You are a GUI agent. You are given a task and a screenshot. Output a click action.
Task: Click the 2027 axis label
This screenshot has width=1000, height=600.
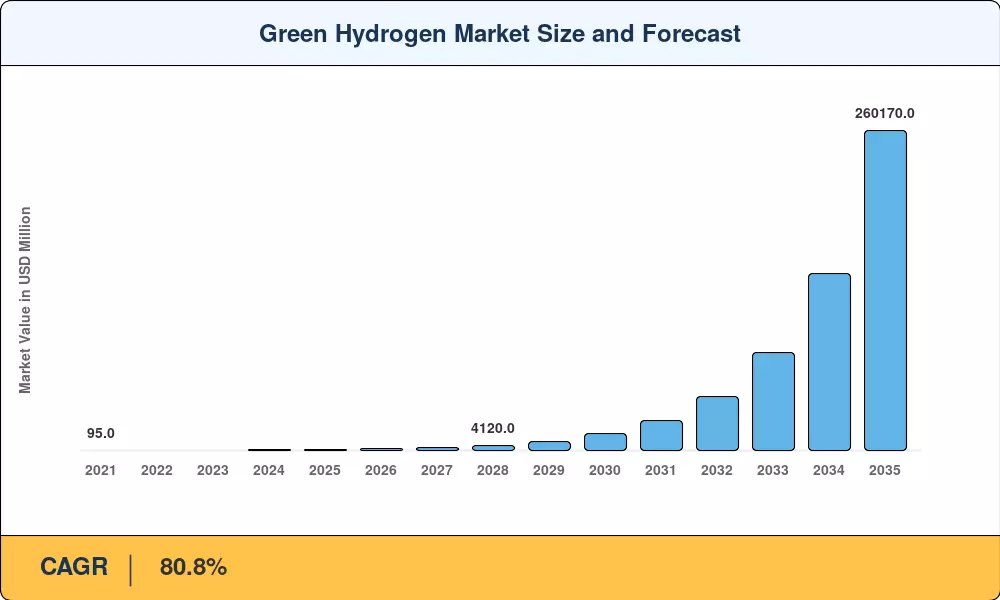tap(437, 471)
